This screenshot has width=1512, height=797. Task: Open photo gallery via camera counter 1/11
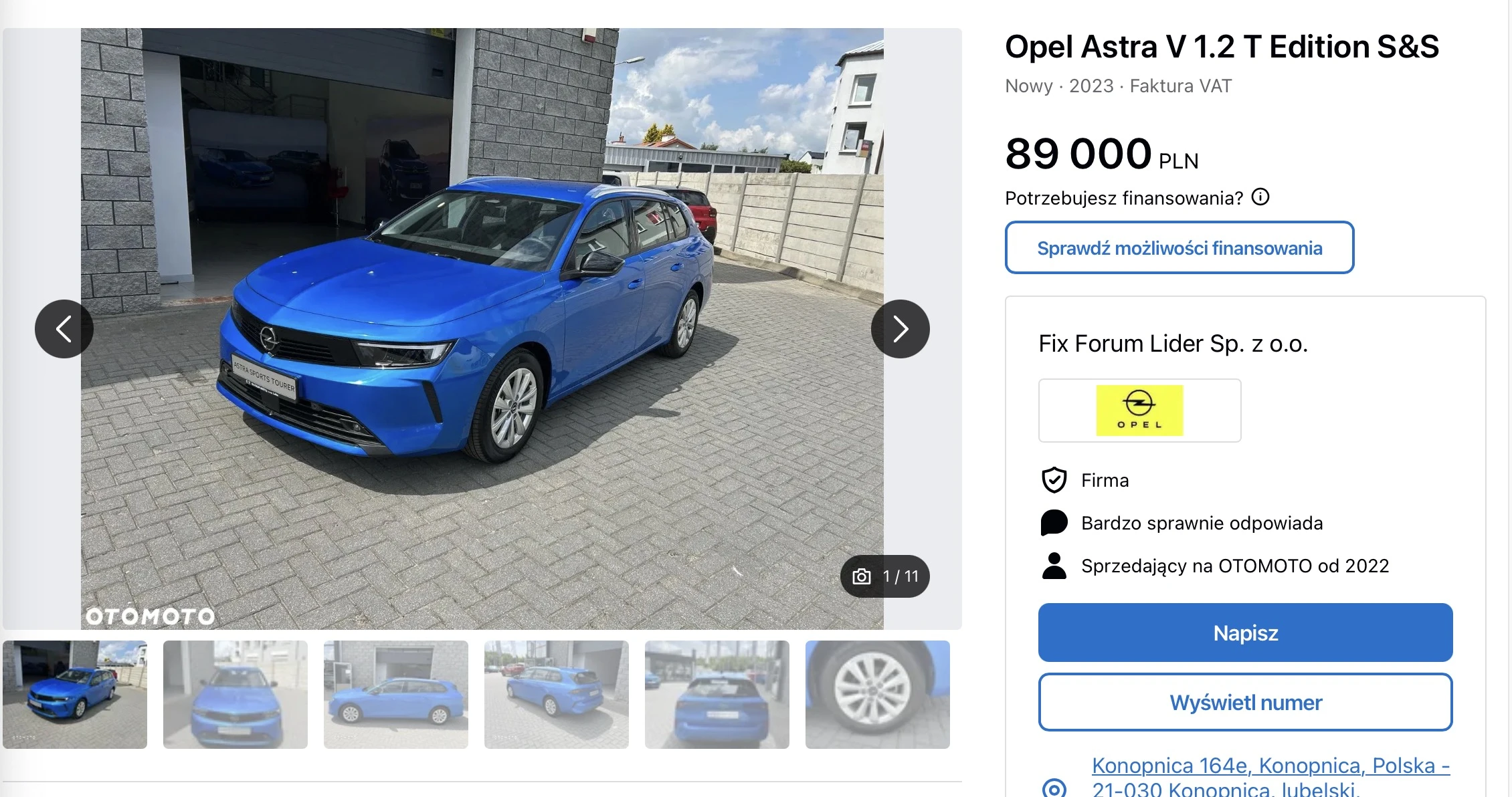coord(885,576)
